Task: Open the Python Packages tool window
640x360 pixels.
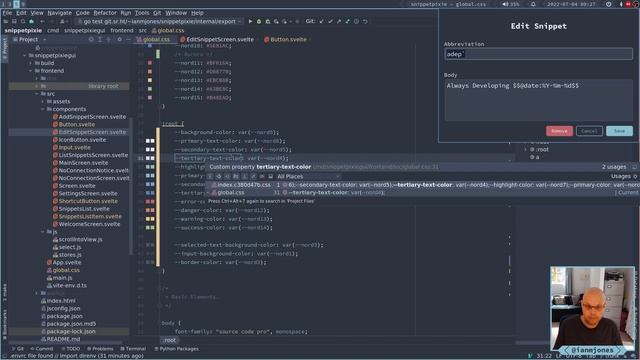Action: click(x=176, y=349)
